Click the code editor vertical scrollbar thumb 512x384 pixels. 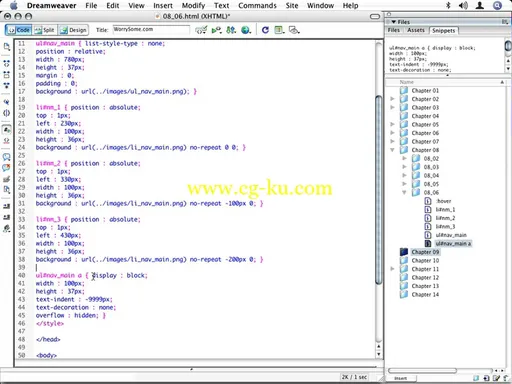[379, 190]
